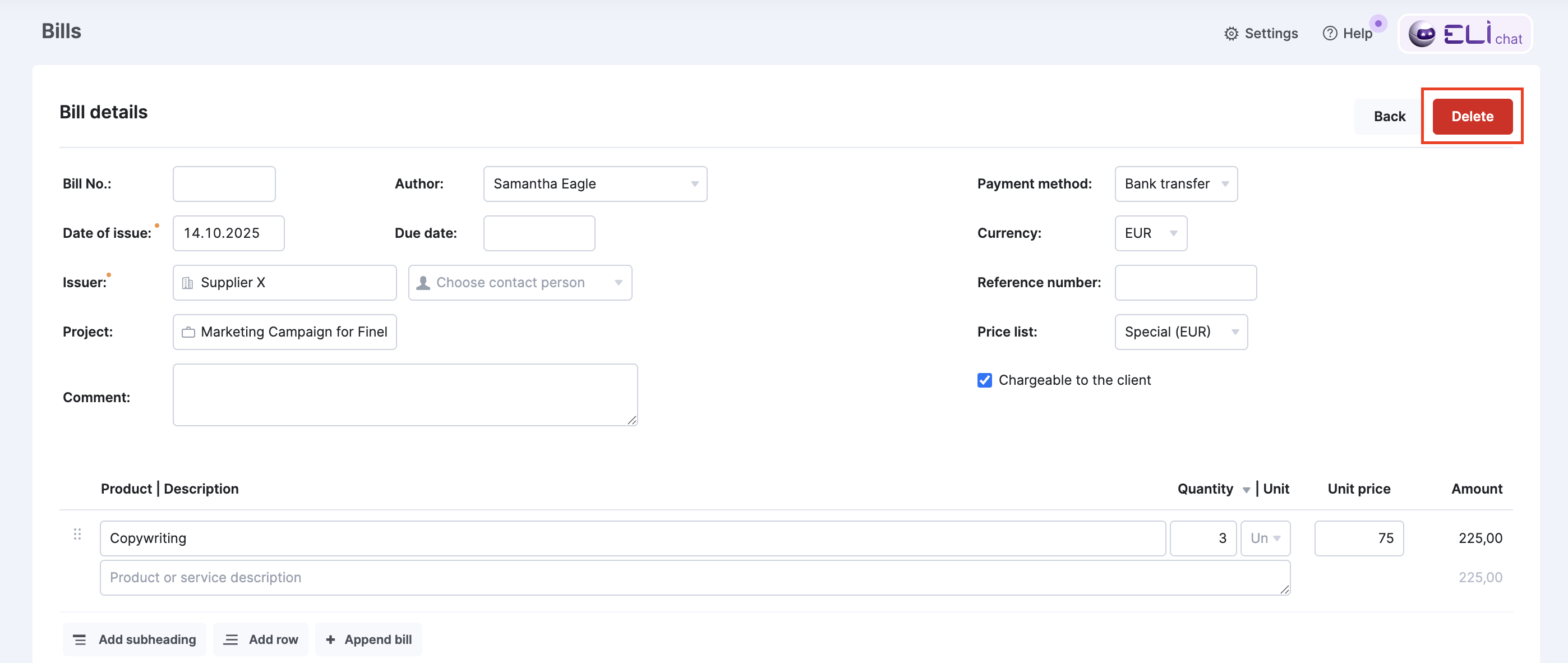Click Append bill button
1568x663 pixels.
point(368,639)
